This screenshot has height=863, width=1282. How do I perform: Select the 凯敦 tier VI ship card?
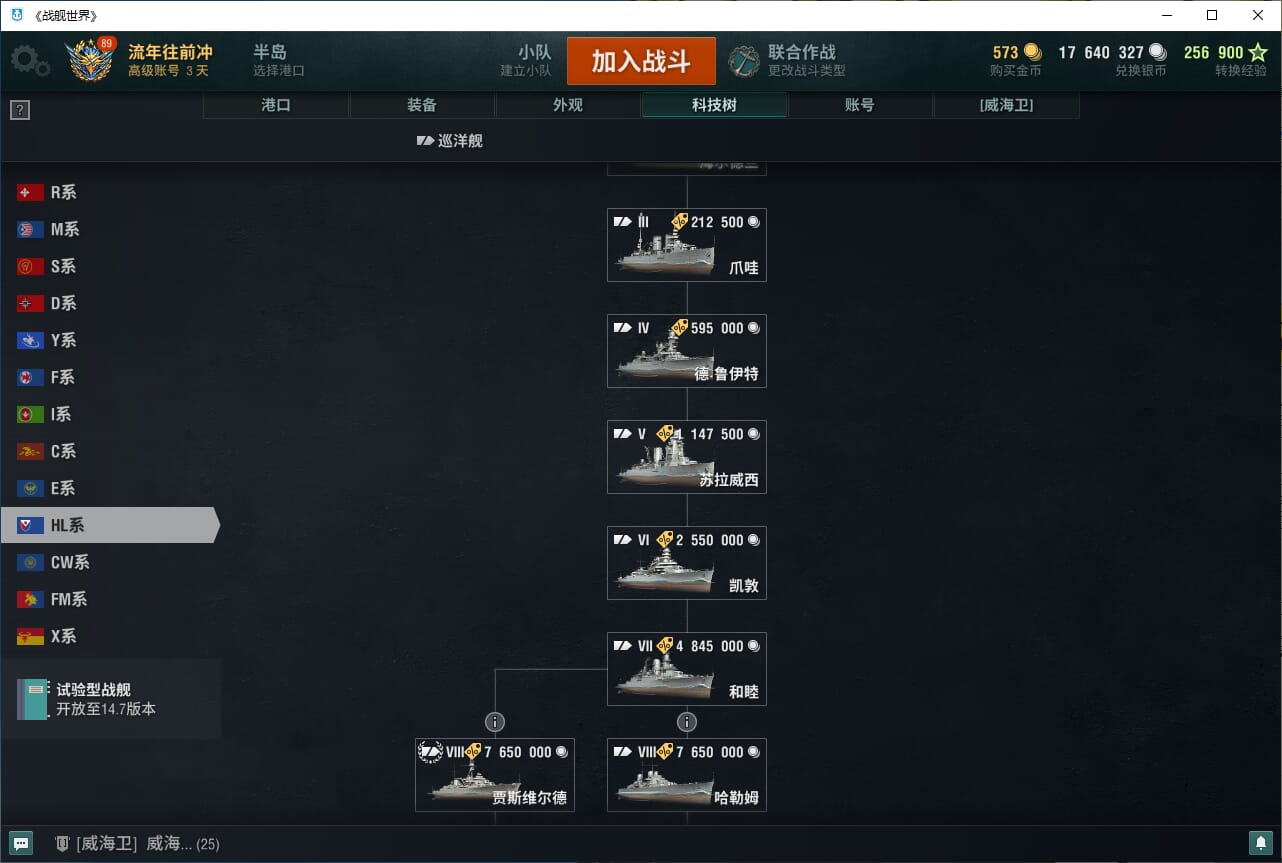[687, 563]
